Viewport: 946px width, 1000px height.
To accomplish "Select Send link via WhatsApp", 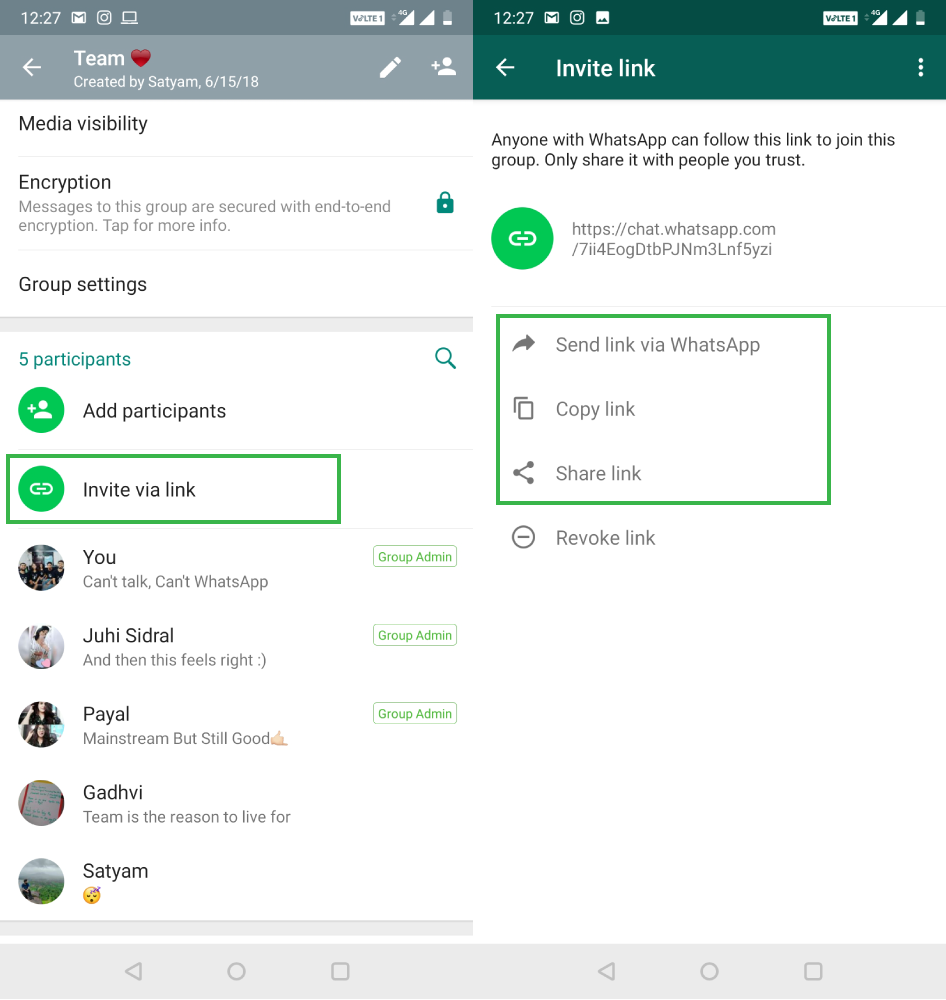I will 658,344.
